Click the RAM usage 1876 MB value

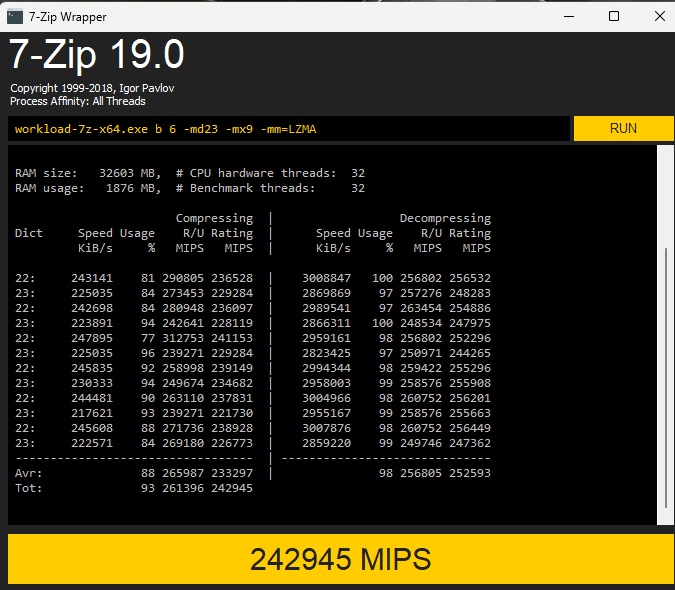[133, 188]
